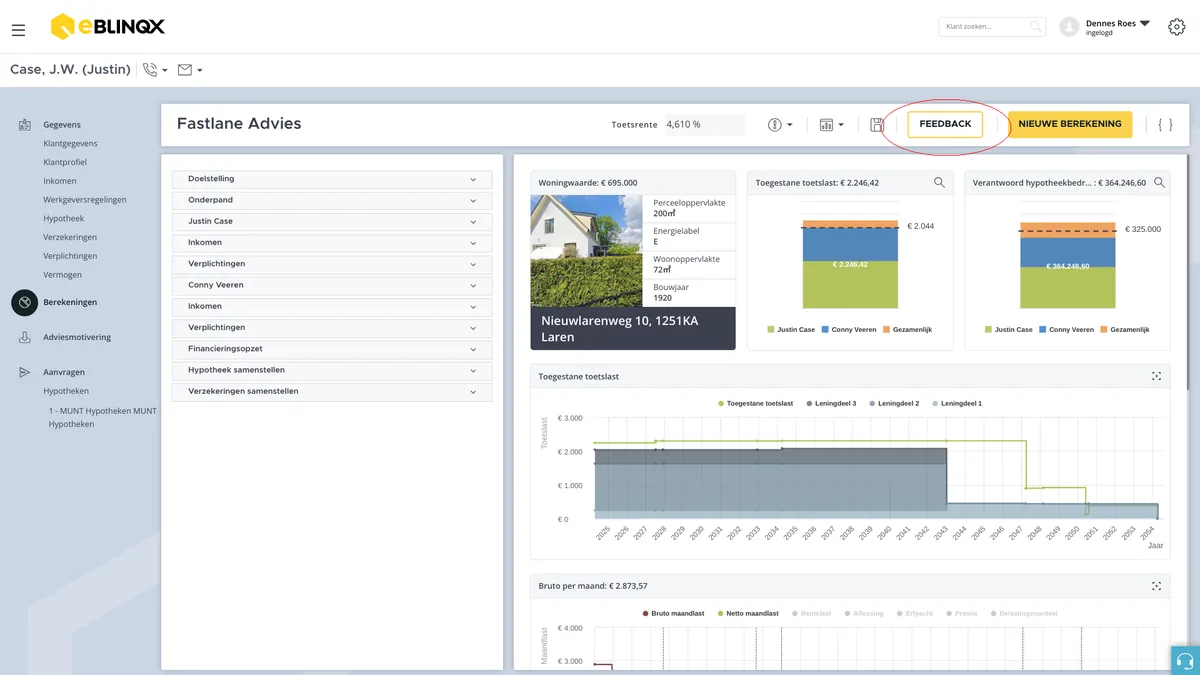Image resolution: width=1200 pixels, height=675 pixels.
Task: Toggle Leningdeel 3 series in legend
Action: (x=832, y=403)
